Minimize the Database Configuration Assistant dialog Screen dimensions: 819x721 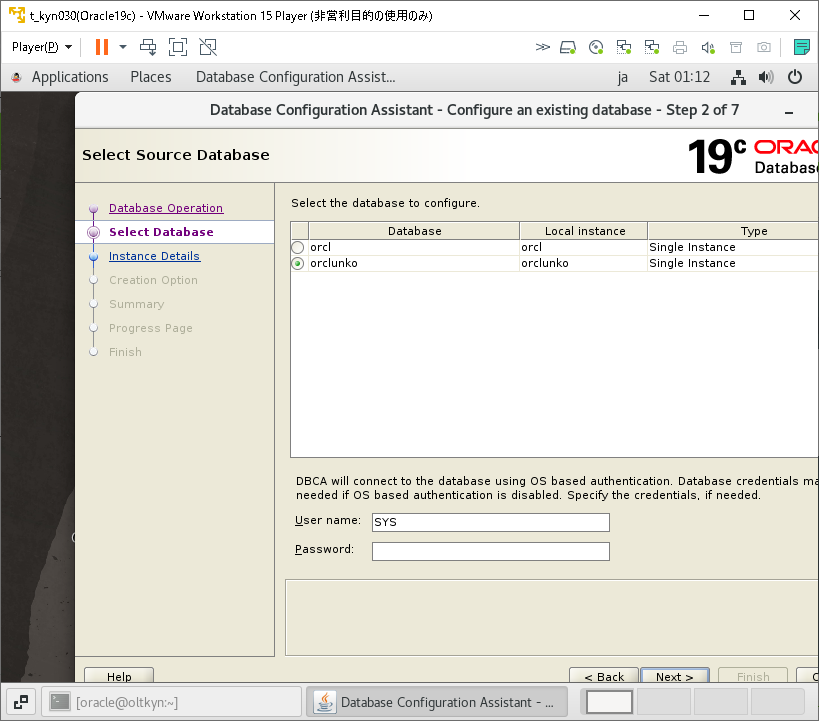[x=789, y=112]
